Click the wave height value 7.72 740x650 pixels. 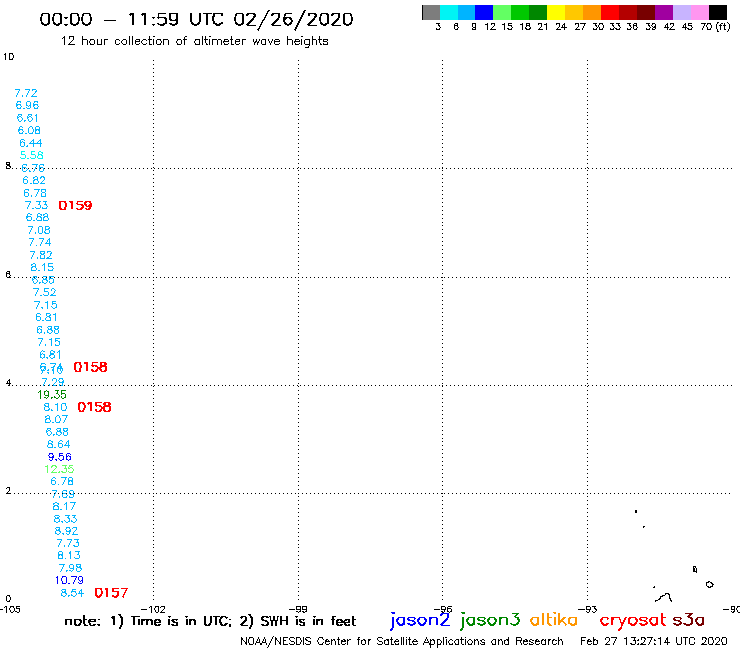point(26,93)
